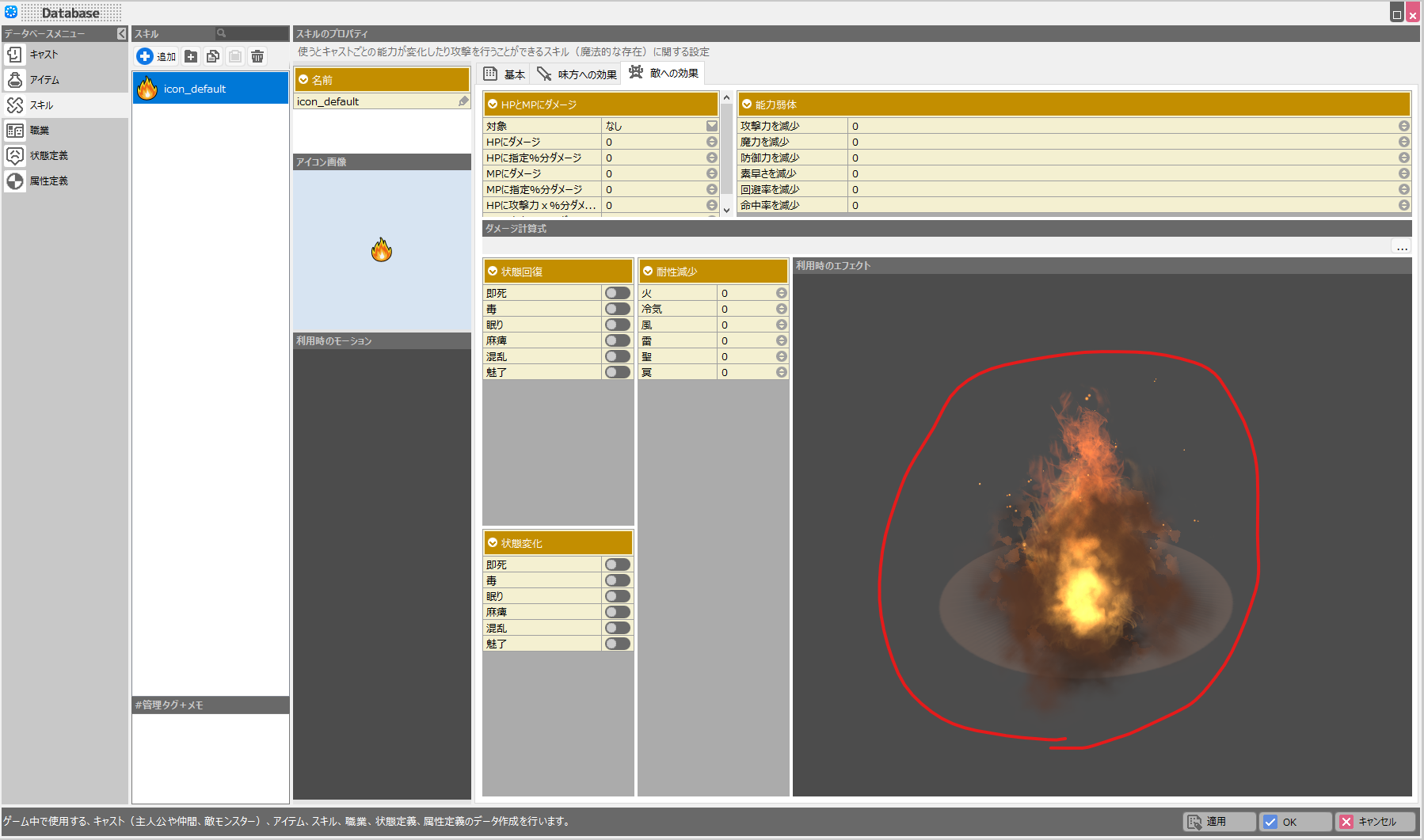The image size is (1424, 840).
Task: Click the キャンセル (Cancel) button
Action: pyautogui.click(x=1375, y=822)
